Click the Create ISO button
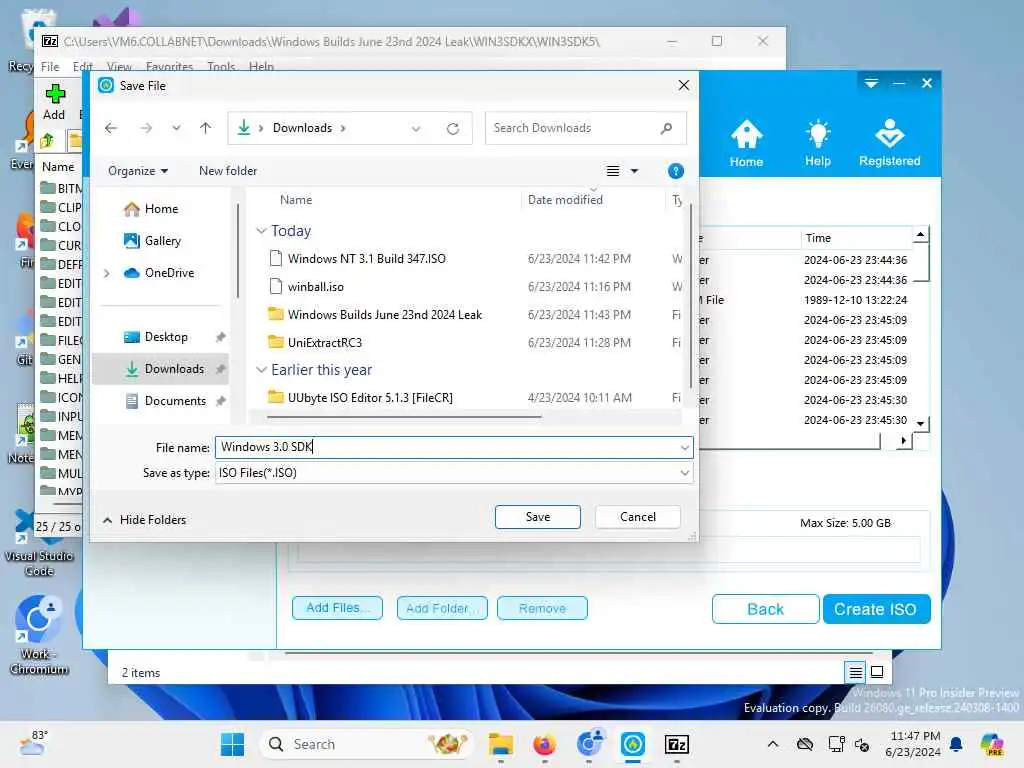The width and height of the screenshot is (1024, 768). pos(876,609)
